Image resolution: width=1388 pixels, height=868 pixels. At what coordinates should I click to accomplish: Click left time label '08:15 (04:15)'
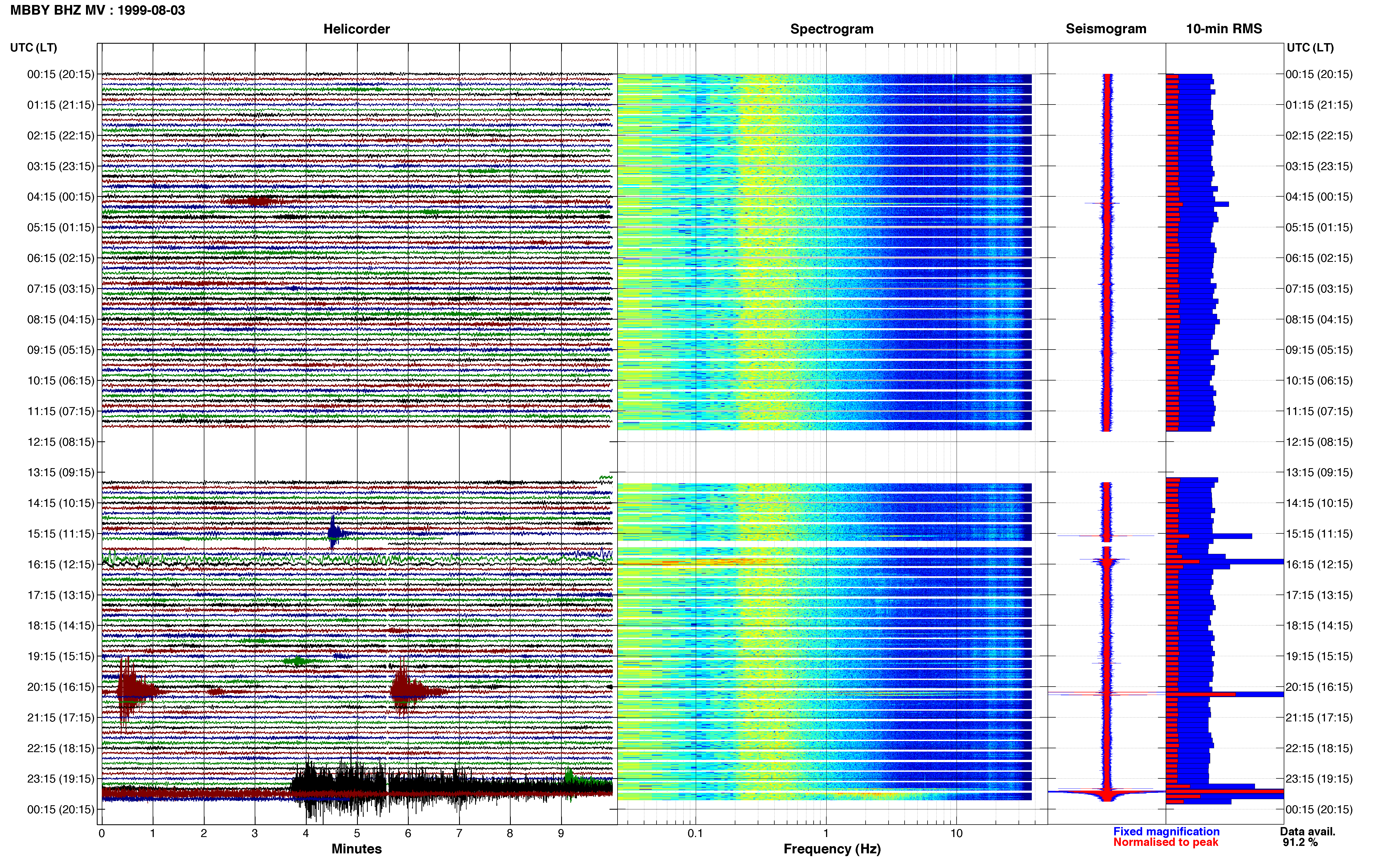pos(61,319)
